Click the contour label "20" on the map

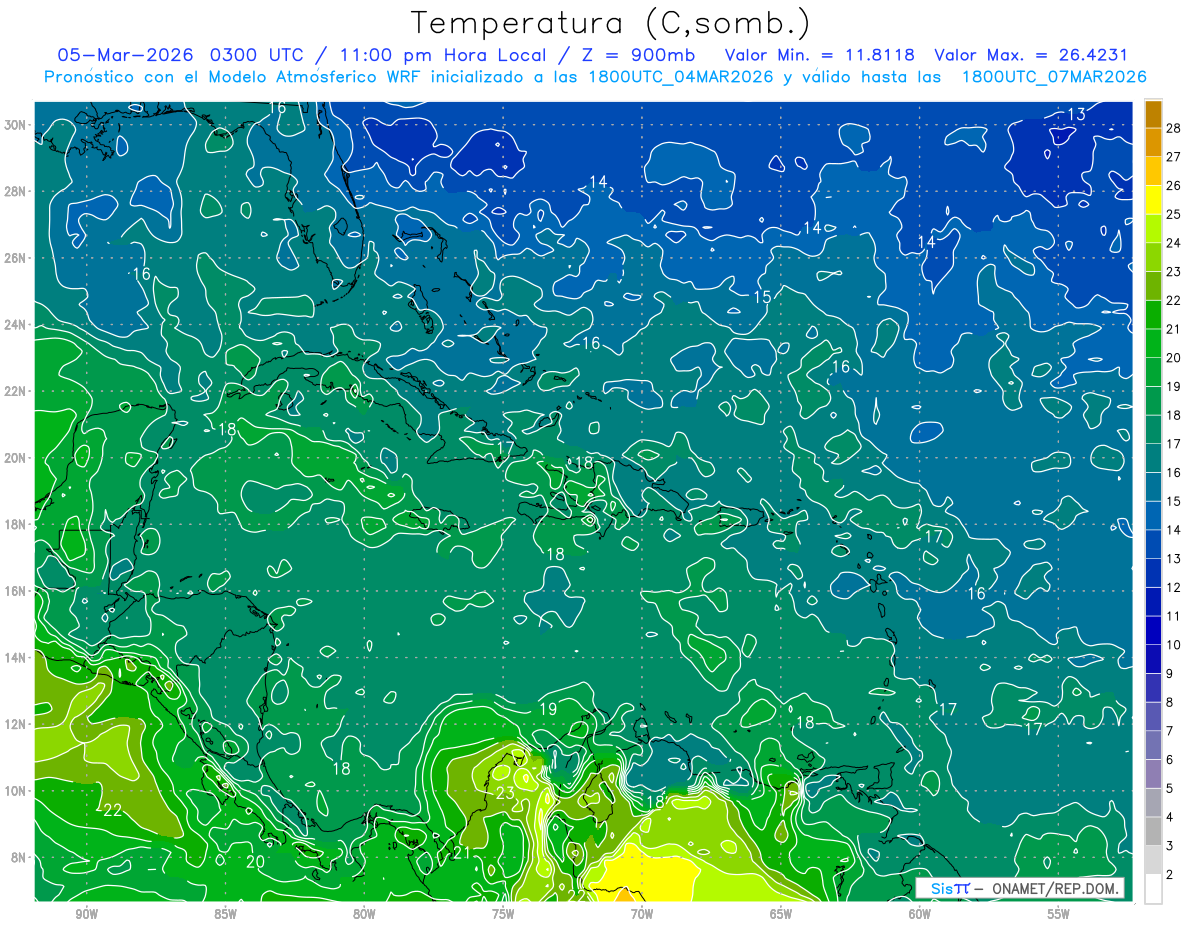pyautogui.click(x=255, y=861)
